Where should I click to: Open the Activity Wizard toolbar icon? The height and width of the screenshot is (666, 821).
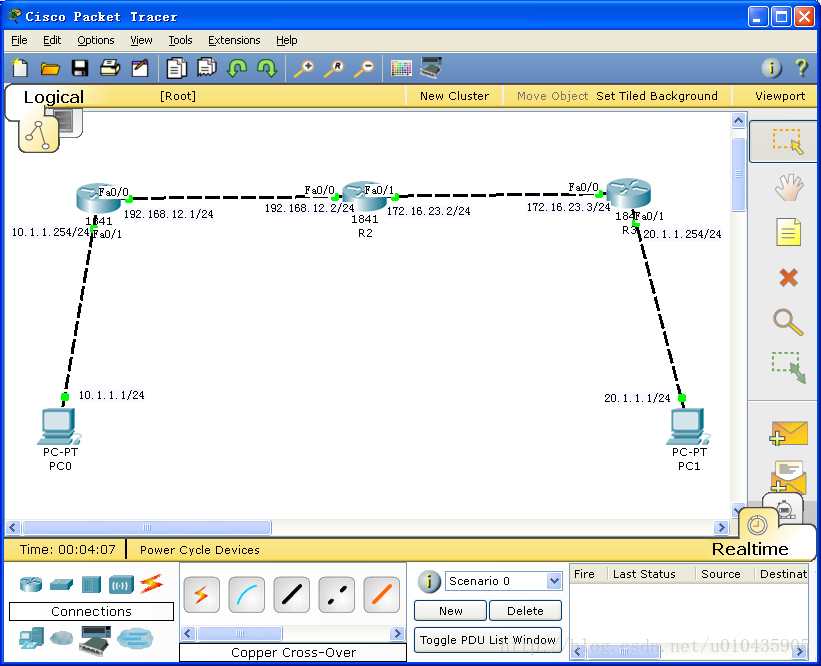point(140,68)
